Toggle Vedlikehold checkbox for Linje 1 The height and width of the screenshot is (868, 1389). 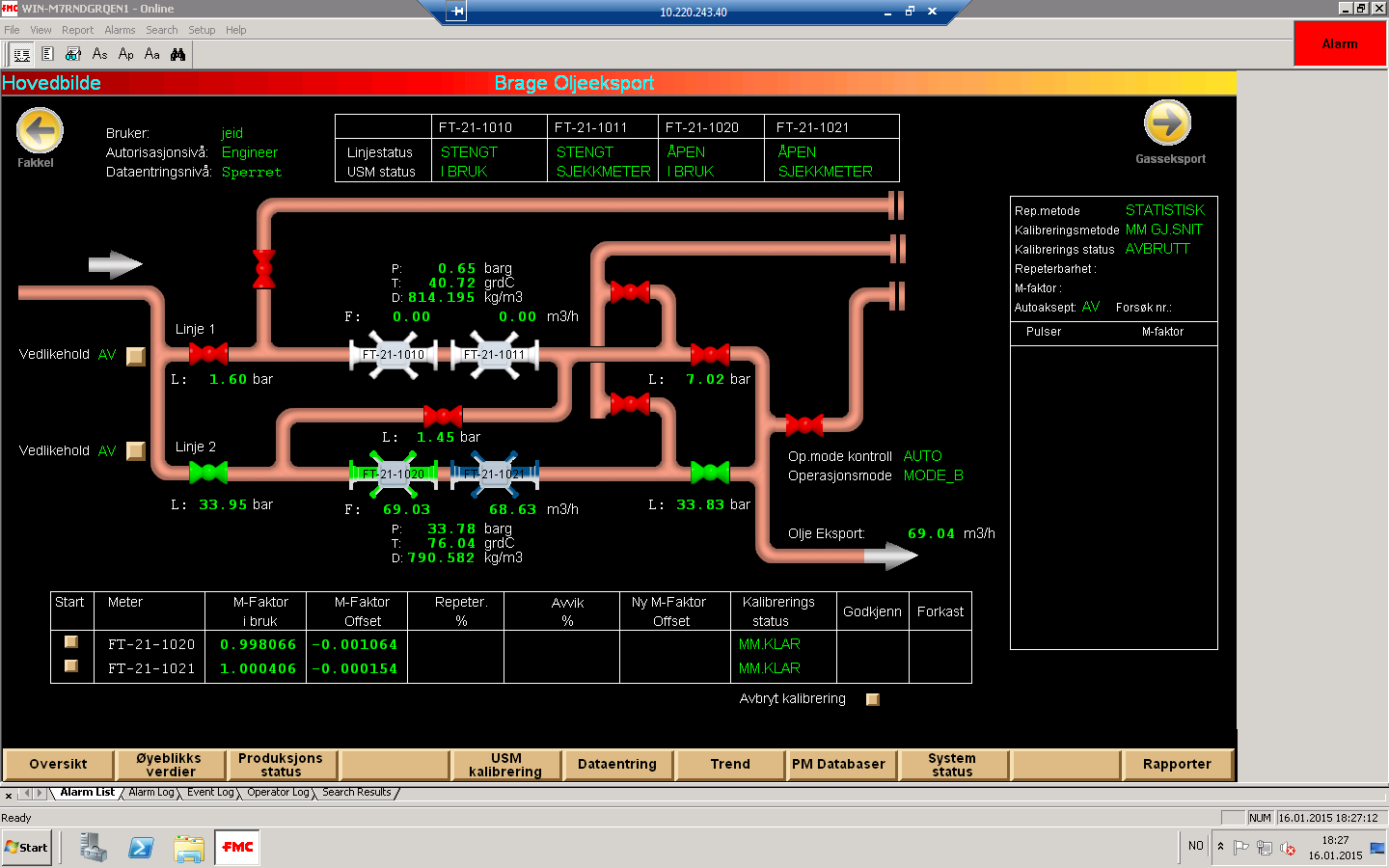click(x=136, y=356)
